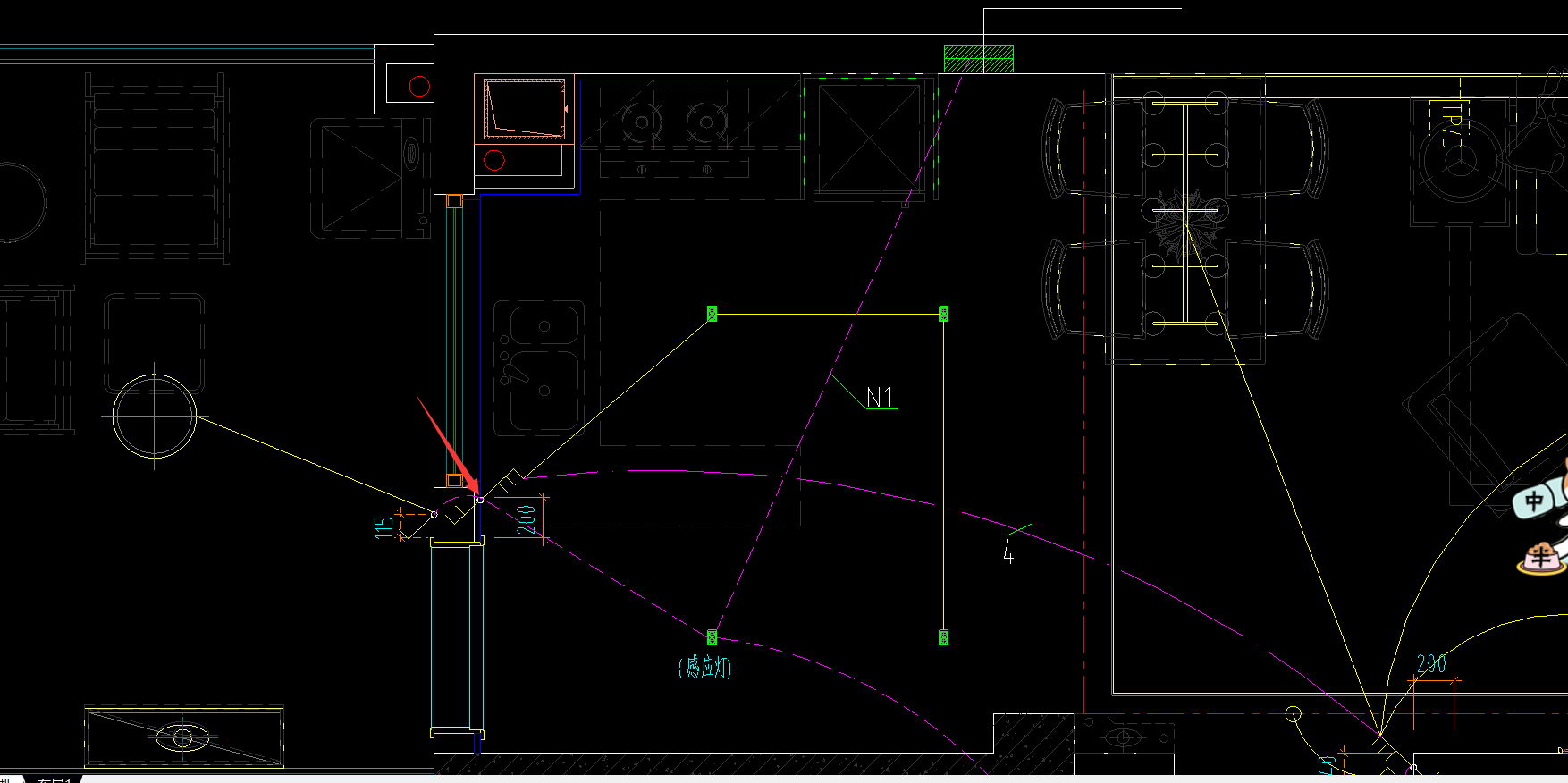Select the 200 dimension at the bottom right

1431,663
